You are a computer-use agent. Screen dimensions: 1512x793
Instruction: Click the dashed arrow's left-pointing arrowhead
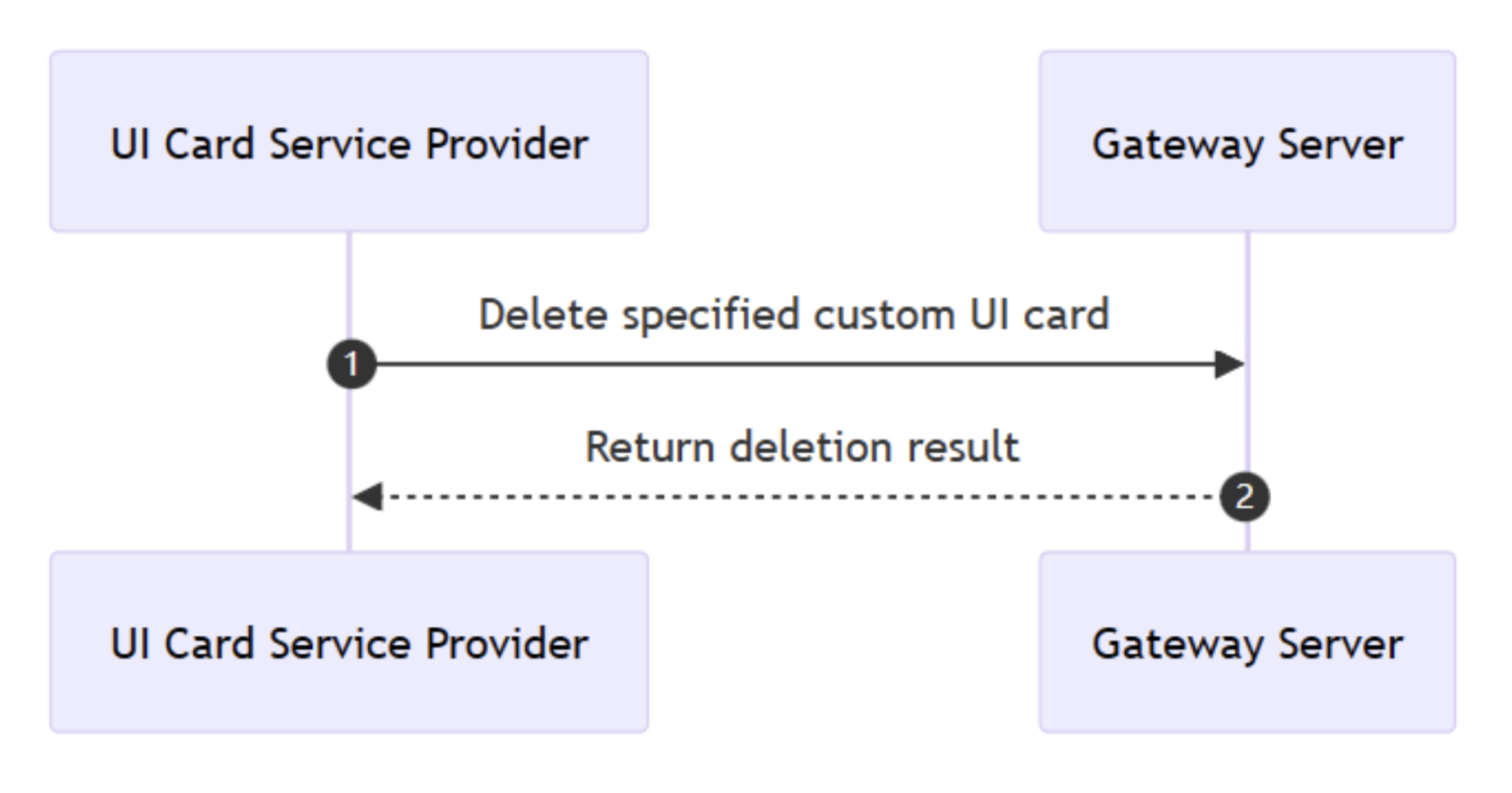(x=367, y=497)
